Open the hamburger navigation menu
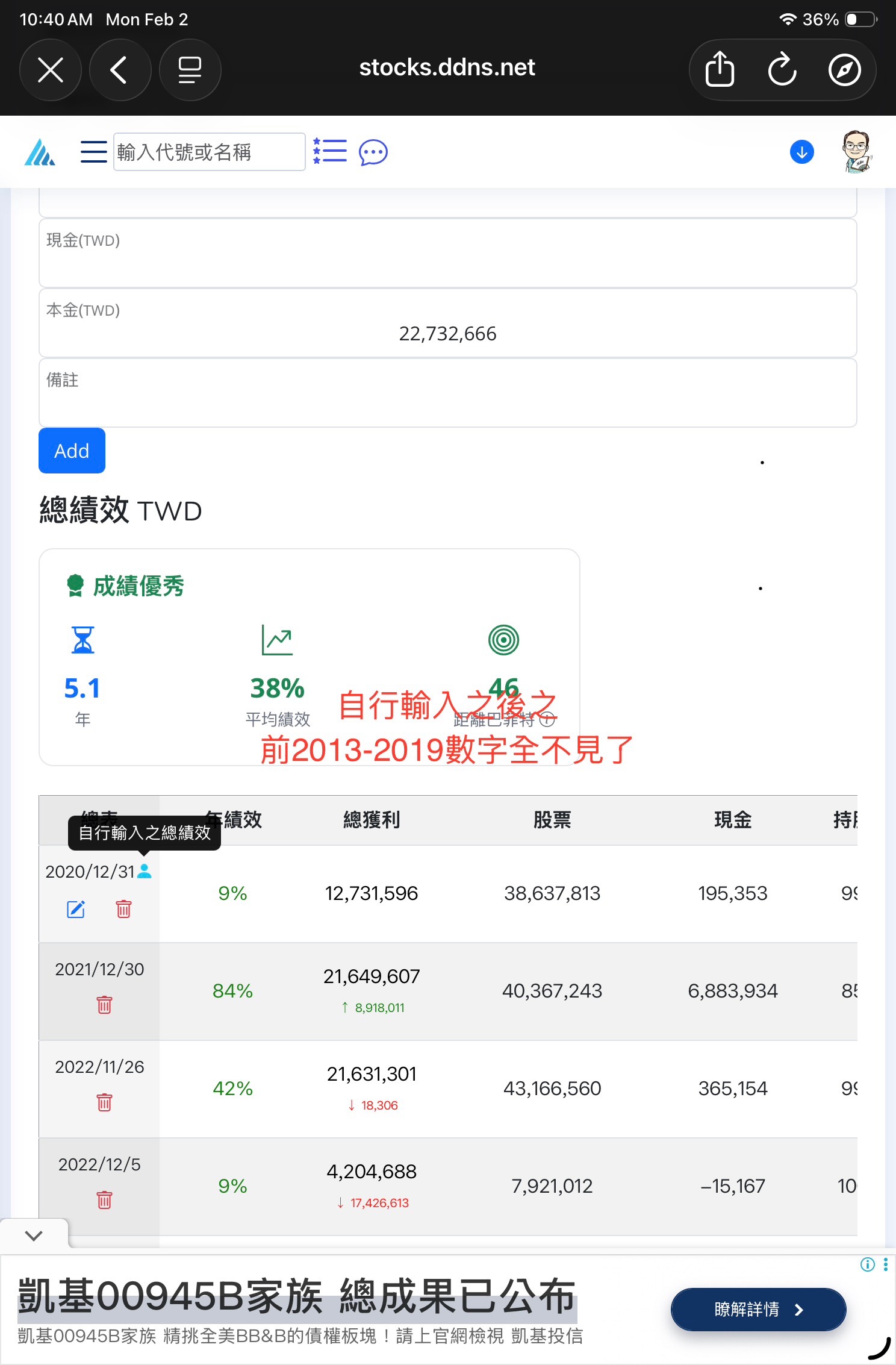The image size is (896, 1365). click(x=93, y=152)
